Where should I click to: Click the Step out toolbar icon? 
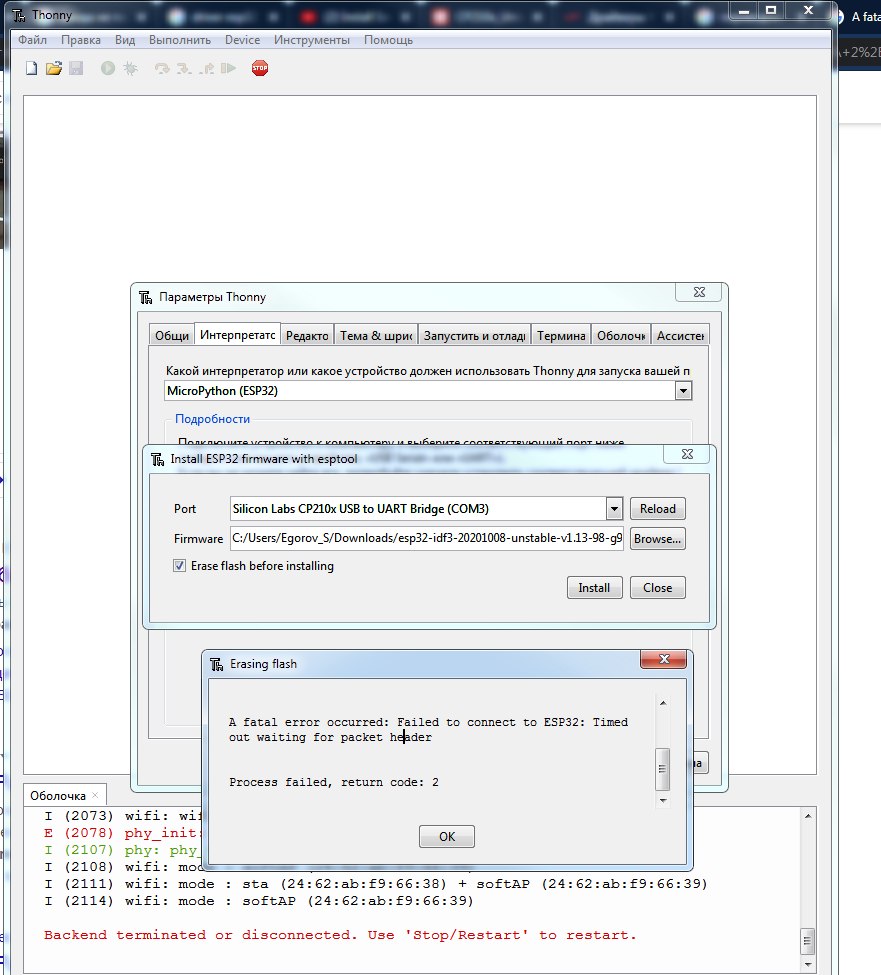pyautogui.click(x=206, y=68)
